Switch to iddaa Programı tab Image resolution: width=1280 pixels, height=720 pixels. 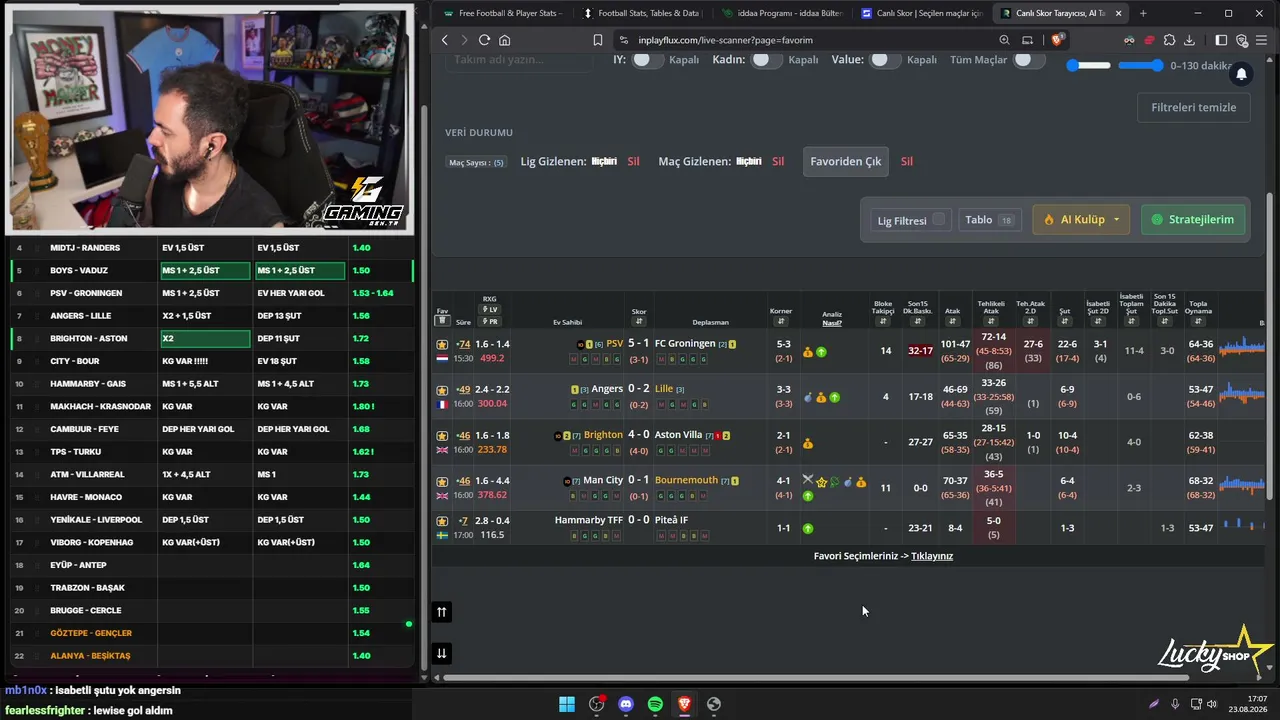[782, 13]
